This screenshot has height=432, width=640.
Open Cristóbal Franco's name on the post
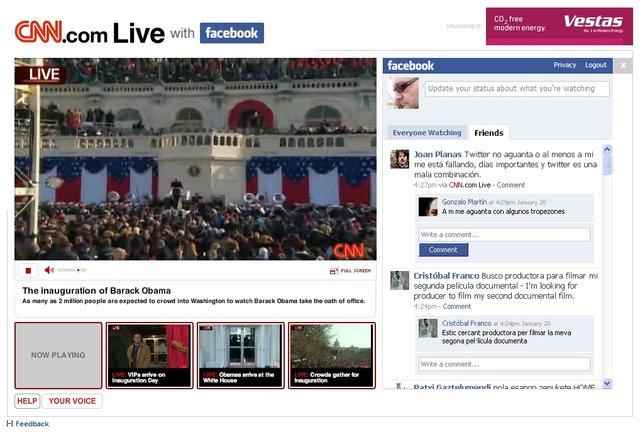447,276
